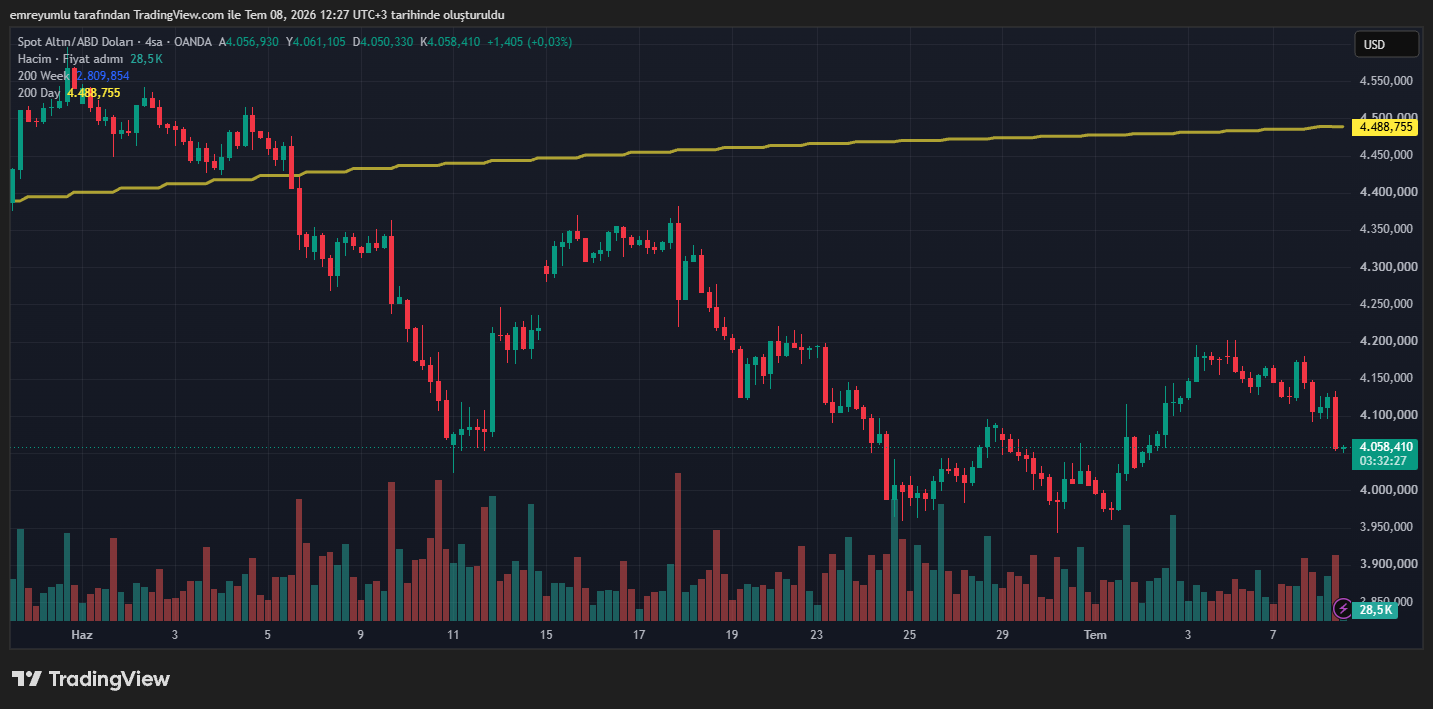Click the date label 11 on time axis
This screenshot has height=709, width=1433.
453,635
